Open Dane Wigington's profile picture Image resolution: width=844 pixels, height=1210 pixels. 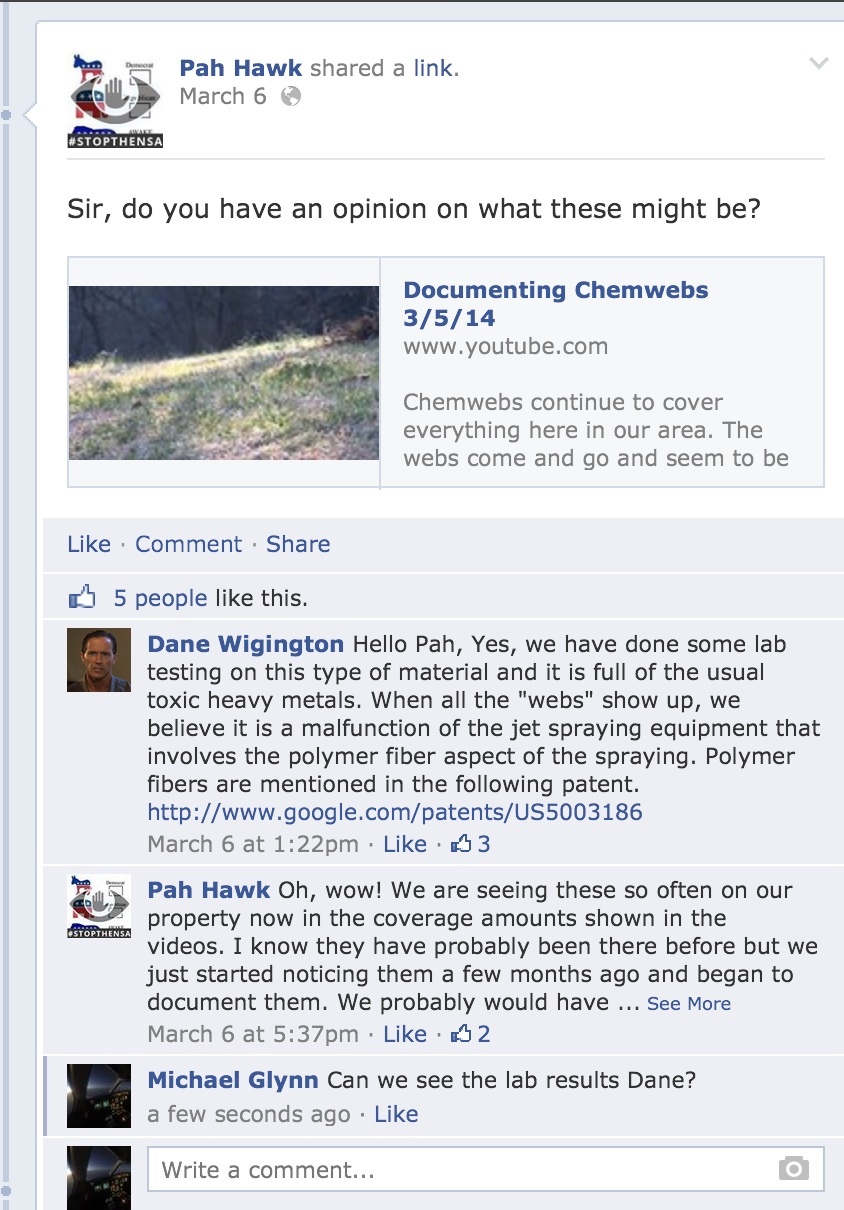[99, 660]
